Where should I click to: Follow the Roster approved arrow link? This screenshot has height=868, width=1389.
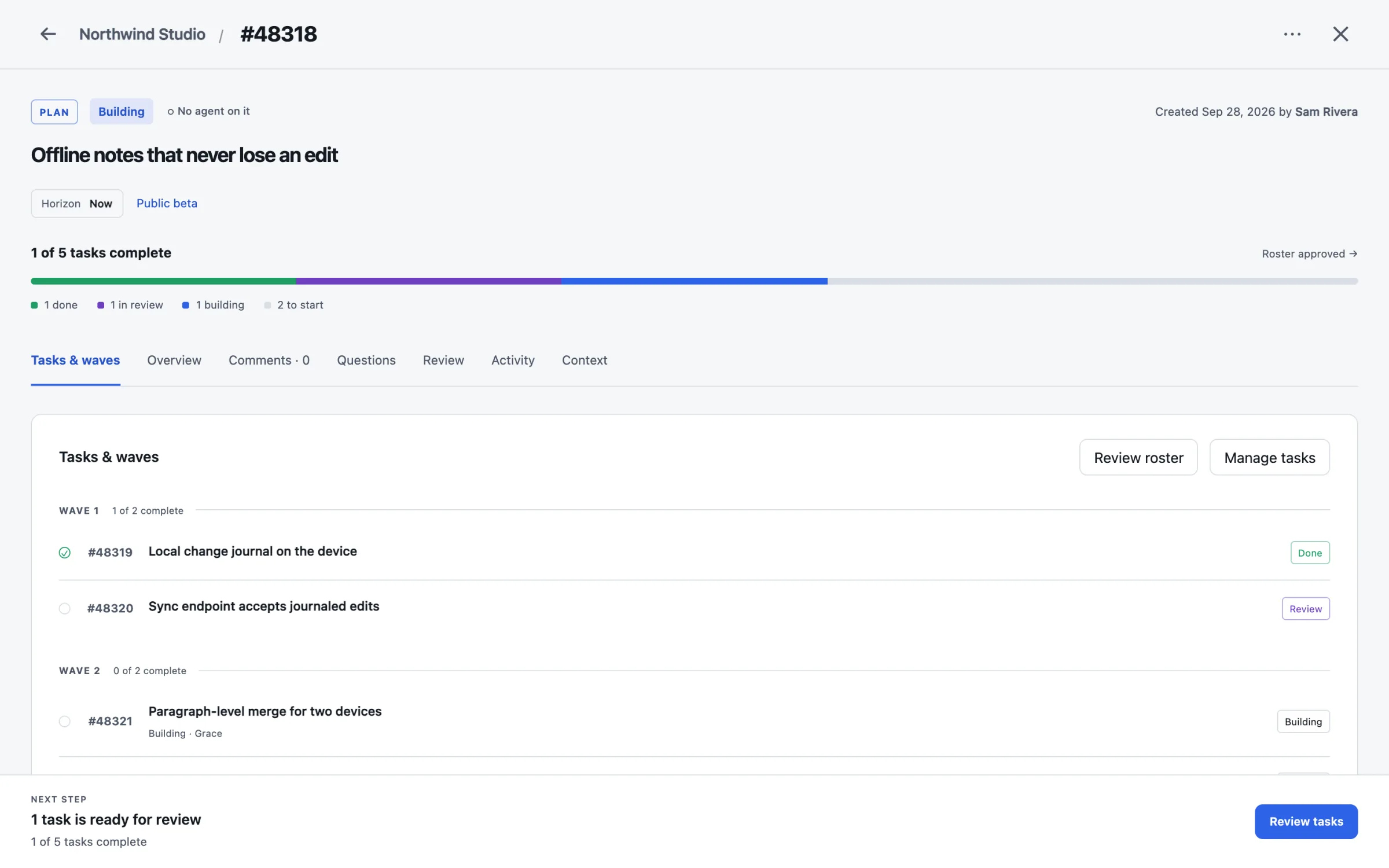tap(1309, 253)
